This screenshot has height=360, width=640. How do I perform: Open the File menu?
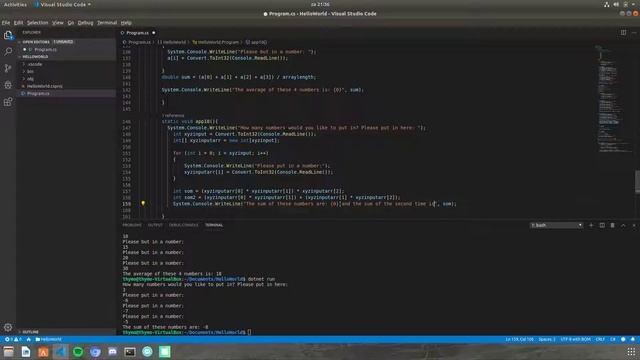(x=6, y=23)
